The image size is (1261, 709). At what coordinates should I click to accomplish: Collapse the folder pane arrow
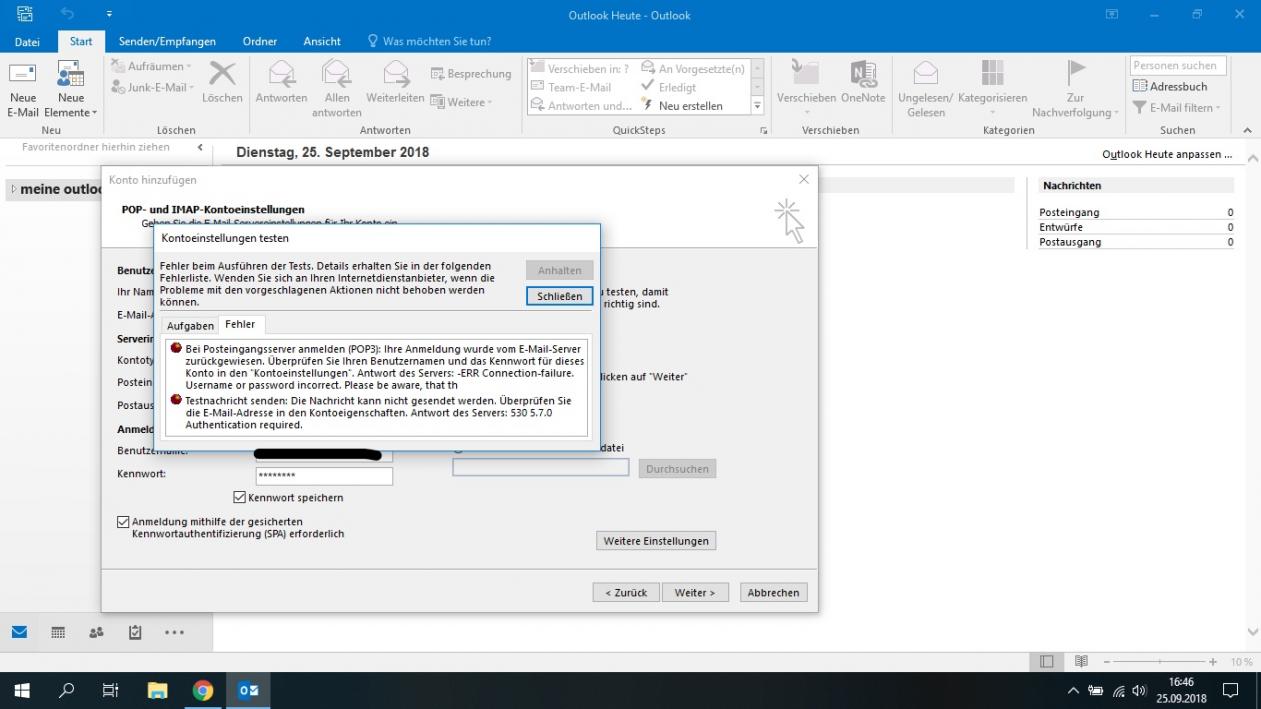click(199, 147)
